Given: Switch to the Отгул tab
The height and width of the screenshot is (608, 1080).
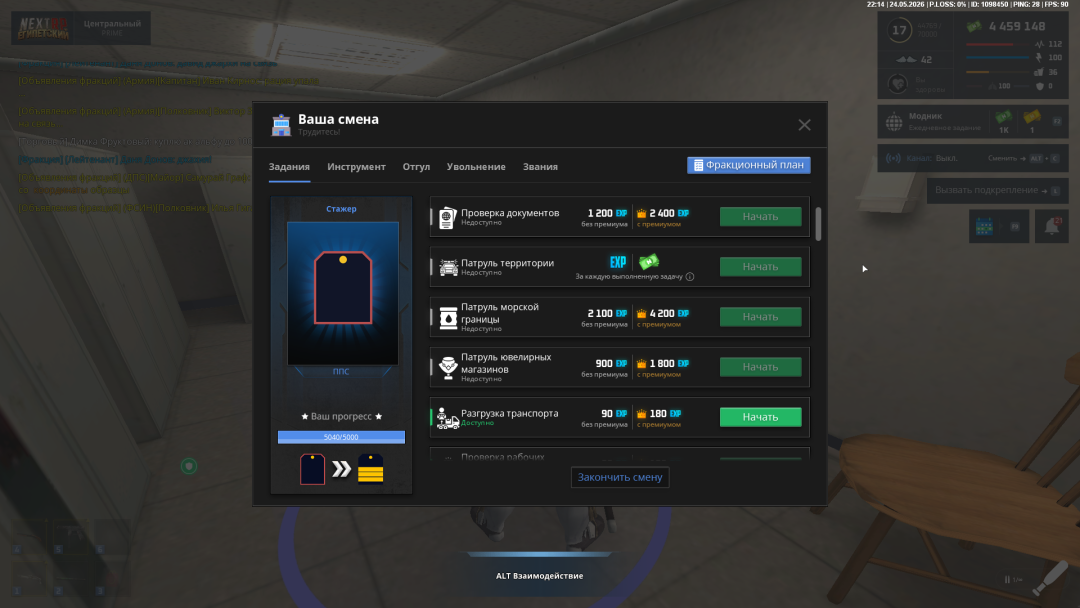Looking at the screenshot, I should tap(416, 167).
